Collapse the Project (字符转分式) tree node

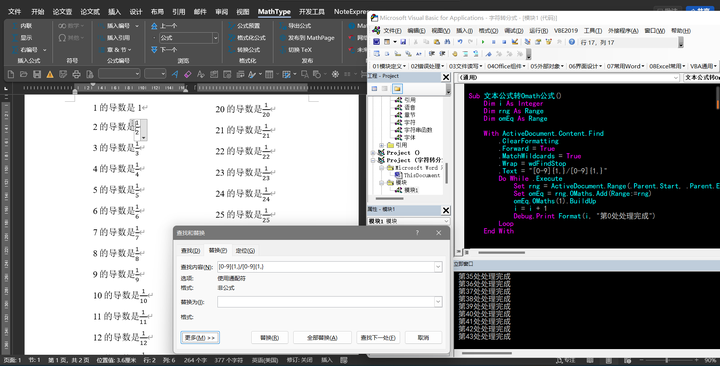pyautogui.click(x=373, y=160)
